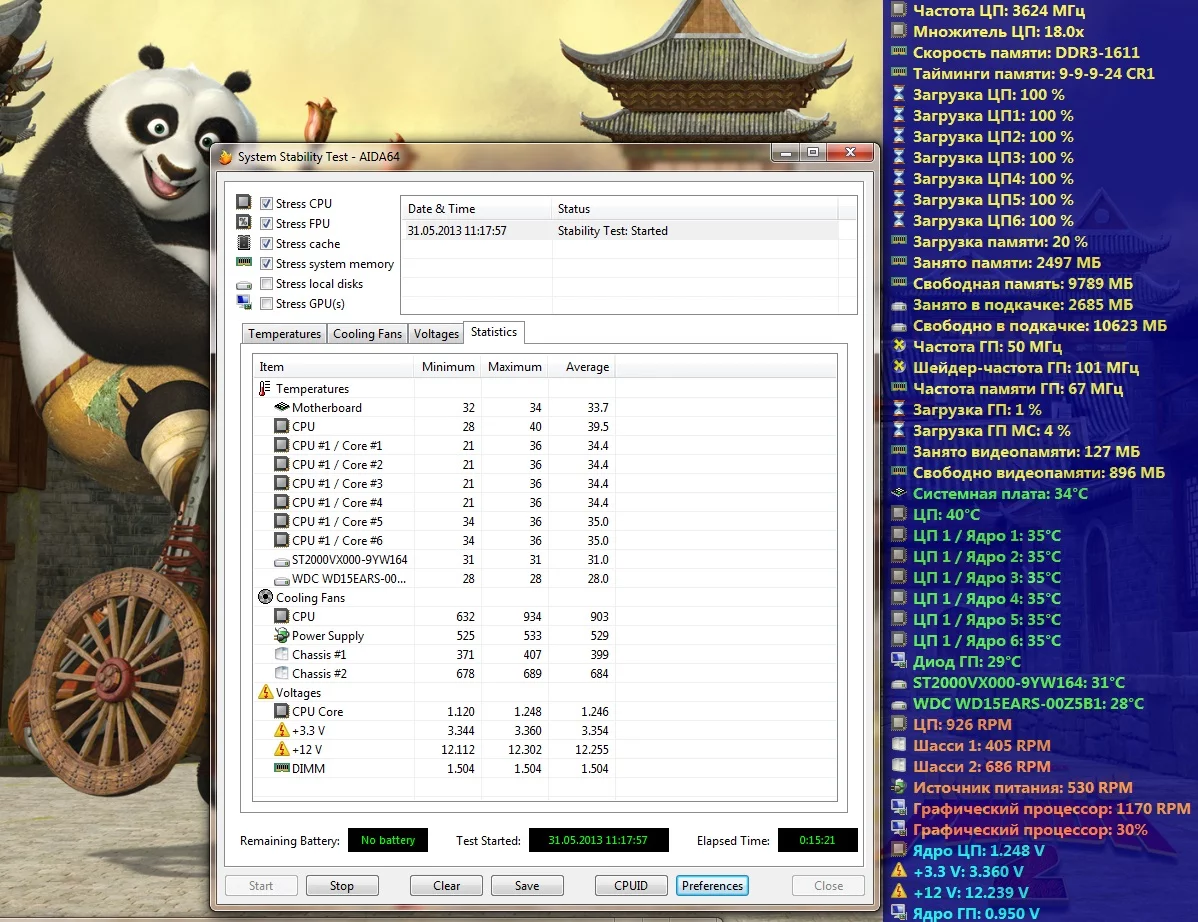This screenshot has height=922, width=1198.
Task: Click the warning icon of Voltages group
Action: pos(265,692)
